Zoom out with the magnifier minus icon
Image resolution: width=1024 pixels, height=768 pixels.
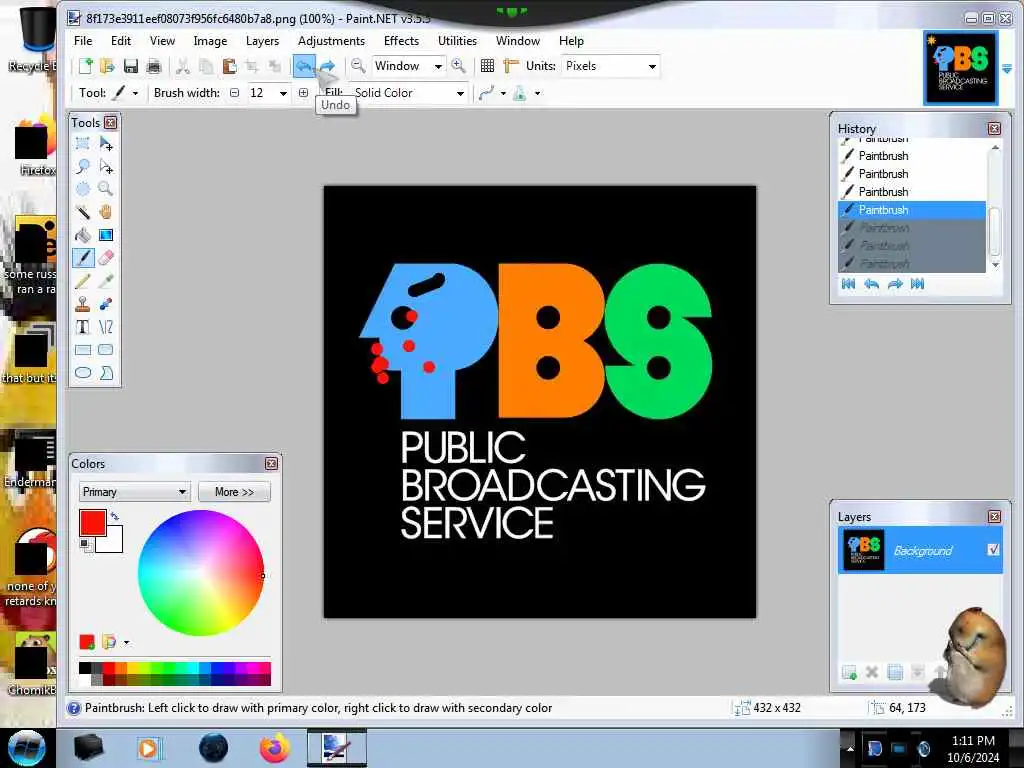pos(358,66)
